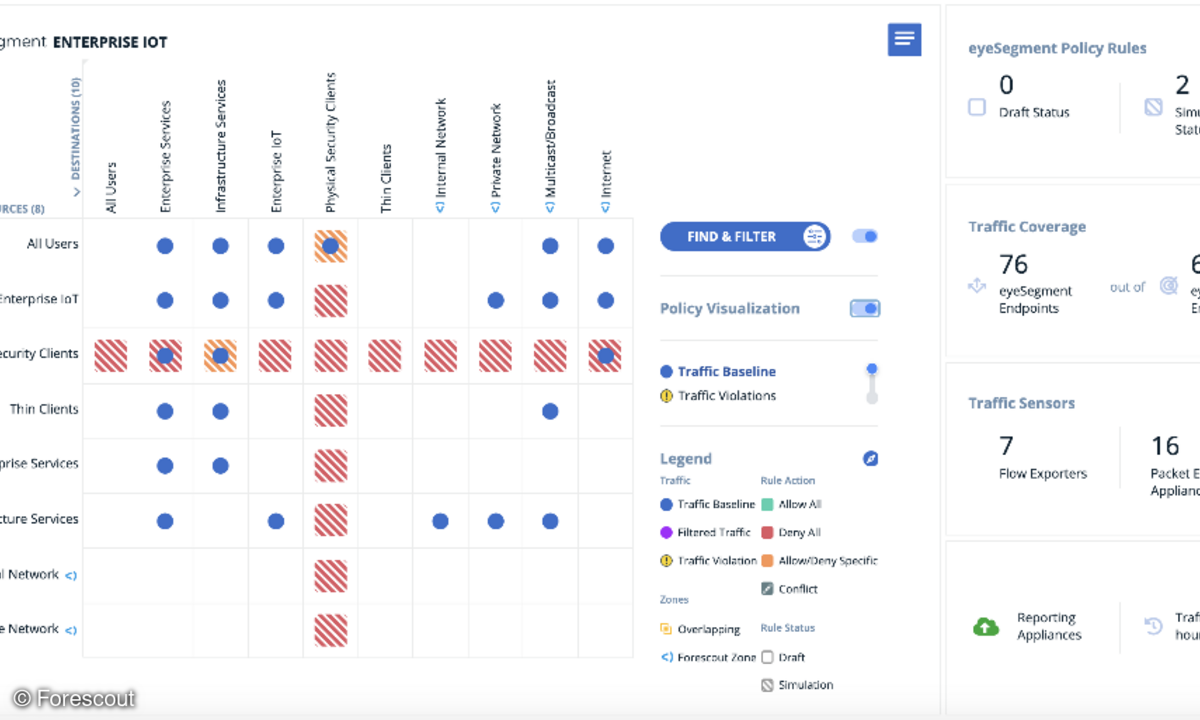The image size is (1200, 720).
Task: Select the Traffic Violations option
Action: tap(718, 396)
